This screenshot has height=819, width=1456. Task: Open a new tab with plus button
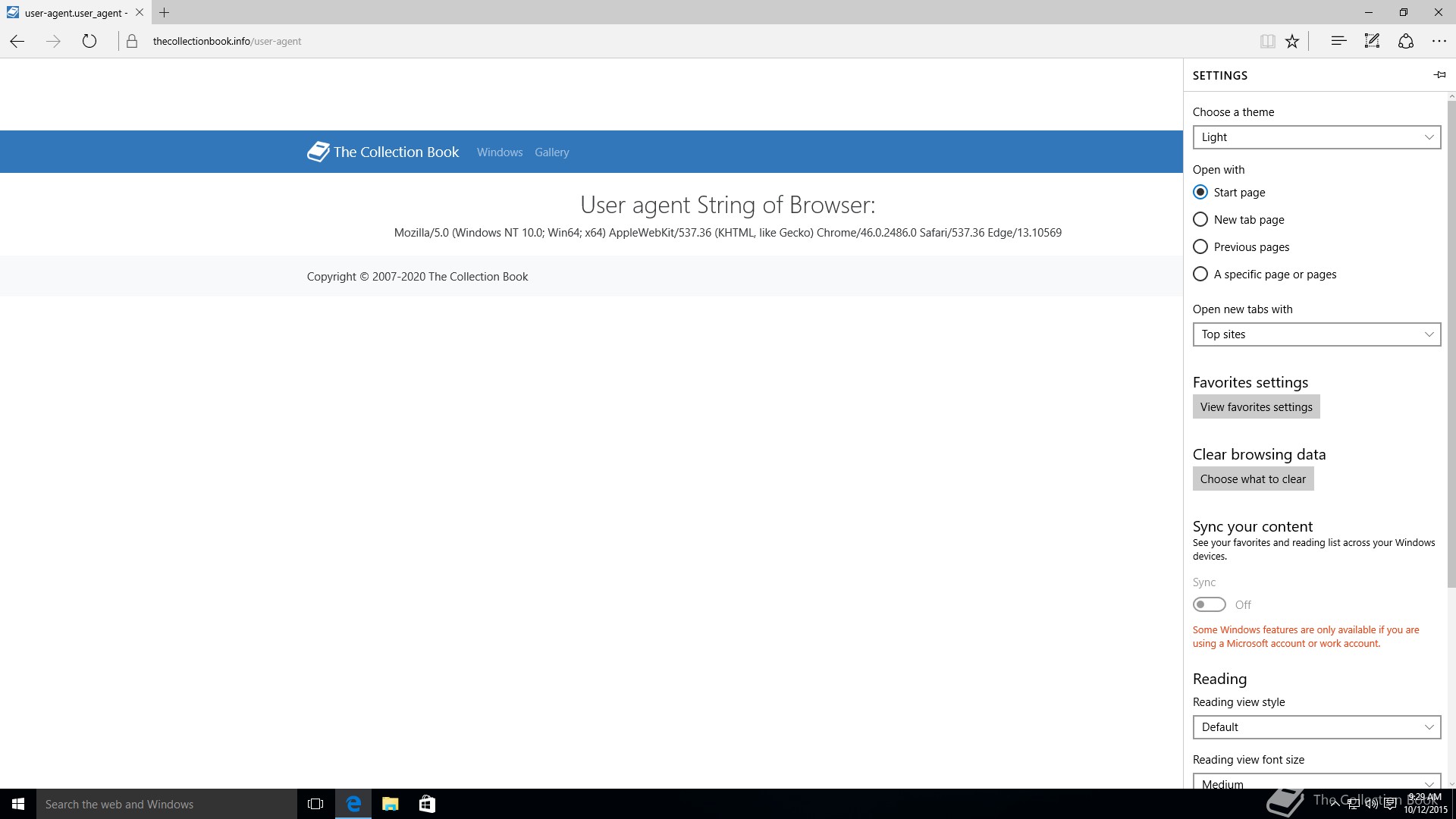pos(164,12)
